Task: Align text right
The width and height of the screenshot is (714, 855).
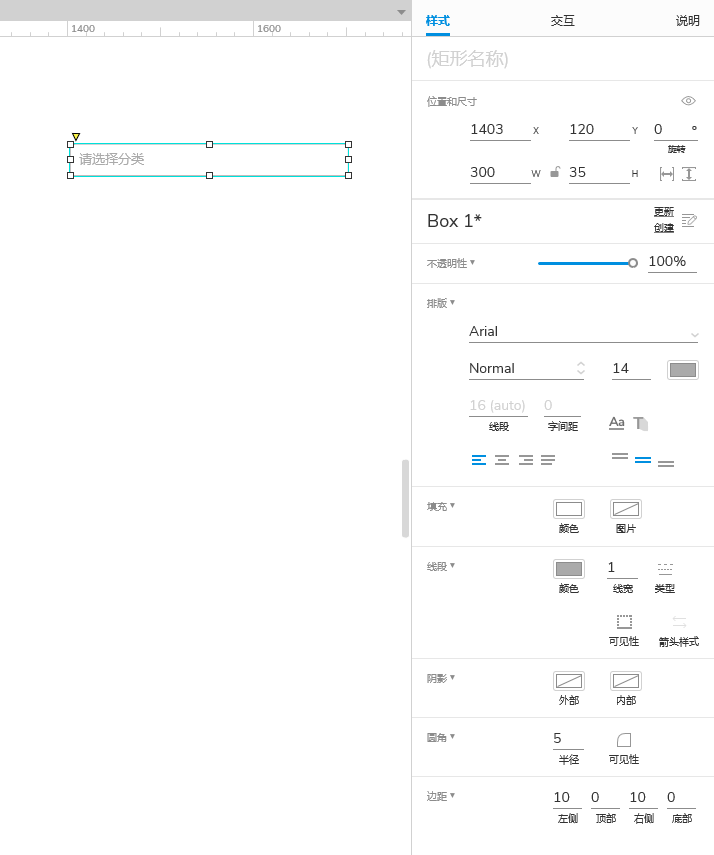Action: pos(526,460)
